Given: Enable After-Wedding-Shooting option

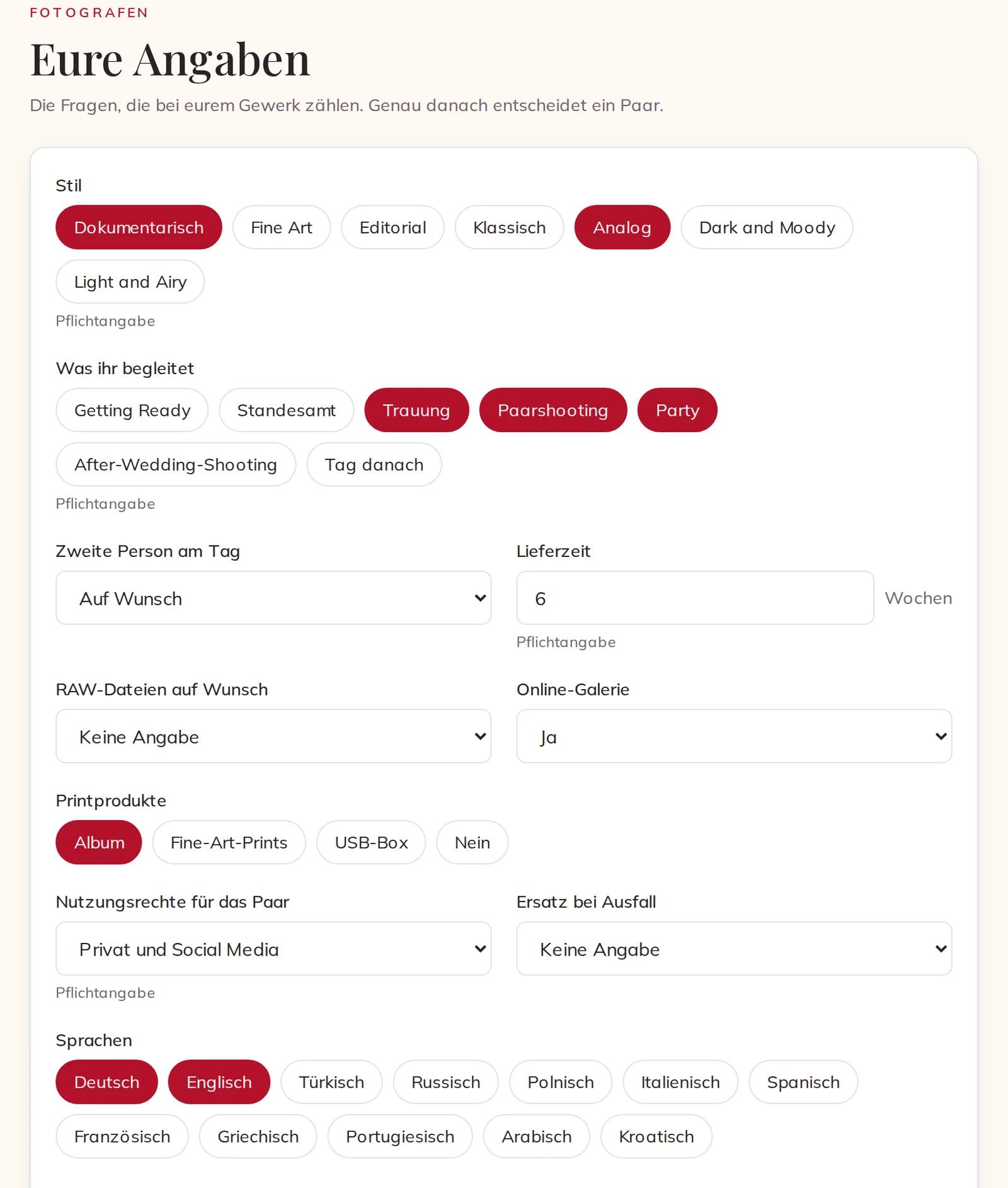Looking at the screenshot, I should [x=176, y=464].
